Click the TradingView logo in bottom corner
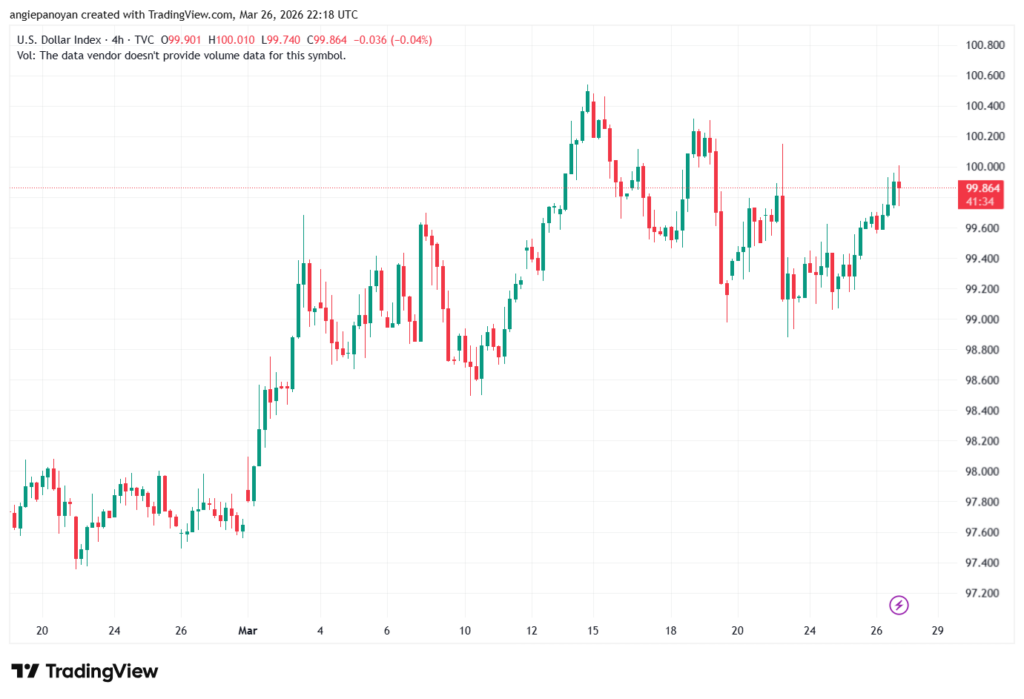The height and width of the screenshot is (699, 1024). (x=83, y=671)
